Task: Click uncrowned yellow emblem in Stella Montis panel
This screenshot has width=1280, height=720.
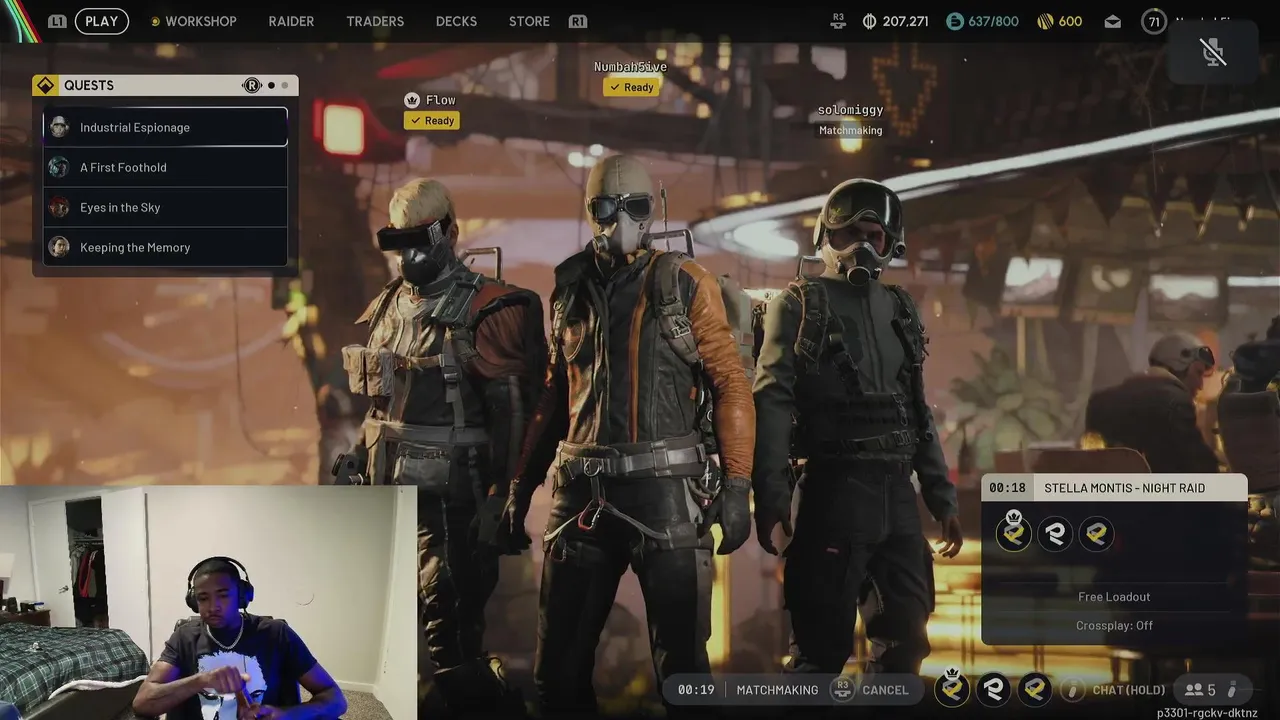Action: pos(1096,534)
